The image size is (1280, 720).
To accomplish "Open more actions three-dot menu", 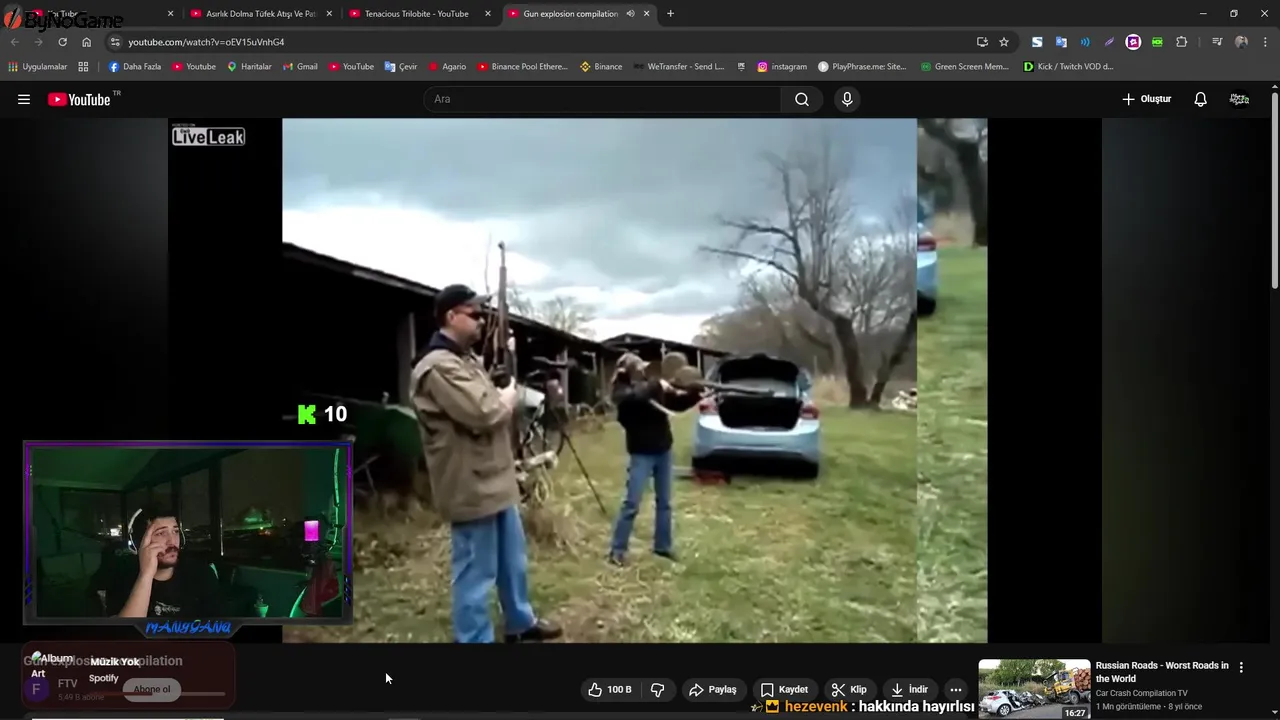I will pos(956,689).
